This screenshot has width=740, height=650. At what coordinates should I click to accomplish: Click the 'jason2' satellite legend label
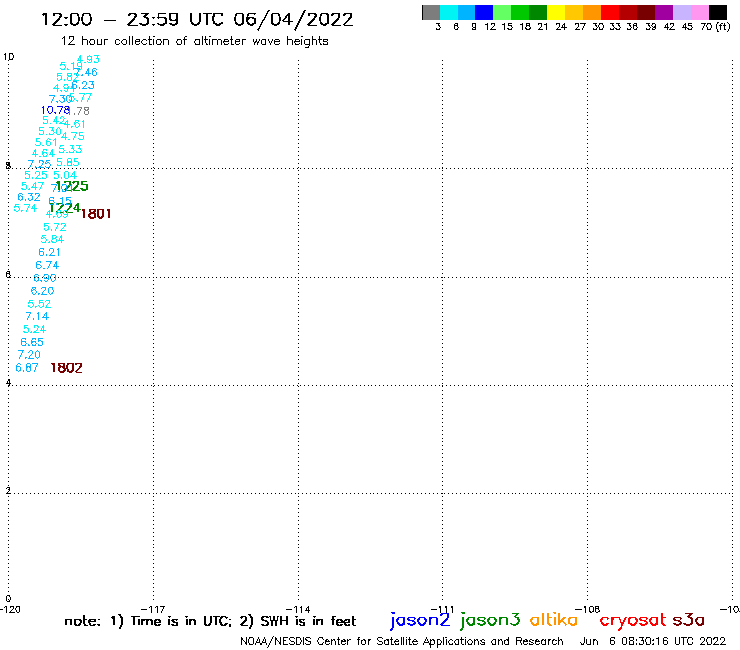click(x=420, y=620)
